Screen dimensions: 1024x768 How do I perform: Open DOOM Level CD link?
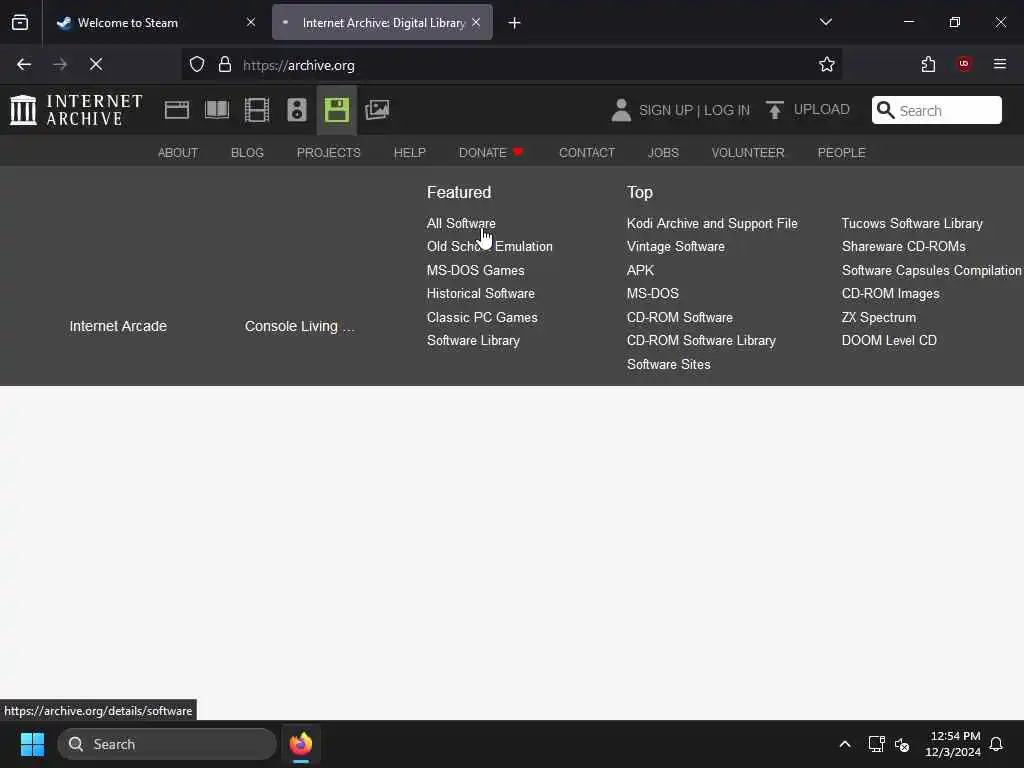[889, 340]
